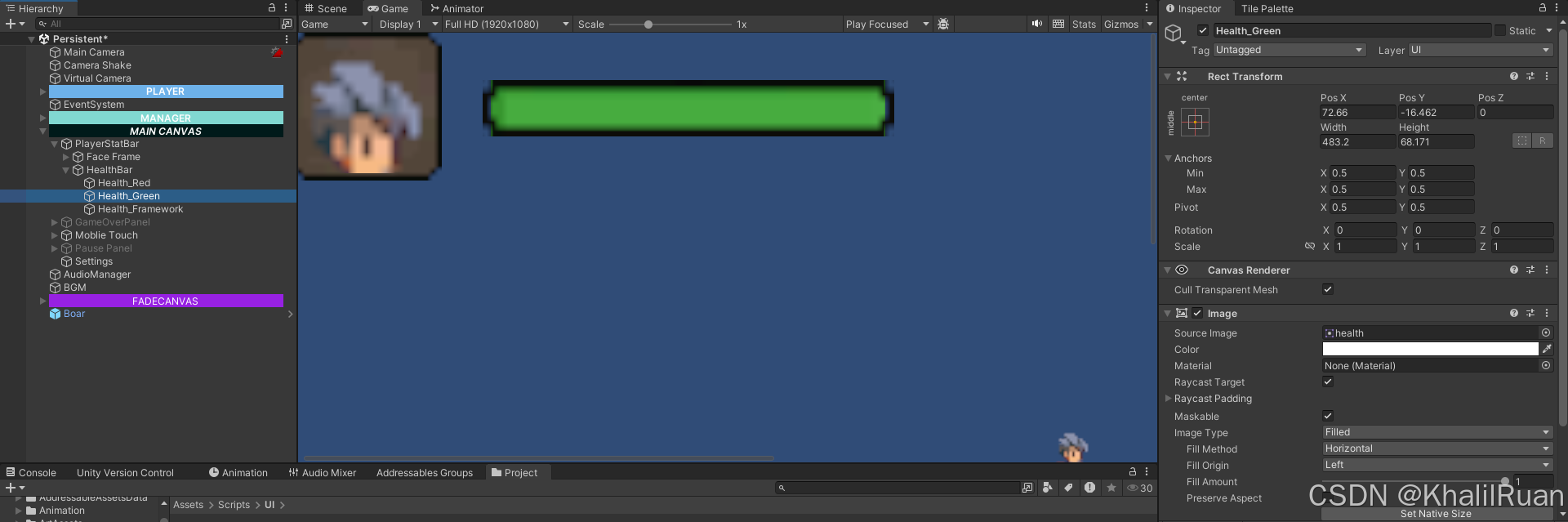This screenshot has width=1568, height=522.
Task: Toggle Gizmos in Game view
Action: tap(1121, 24)
